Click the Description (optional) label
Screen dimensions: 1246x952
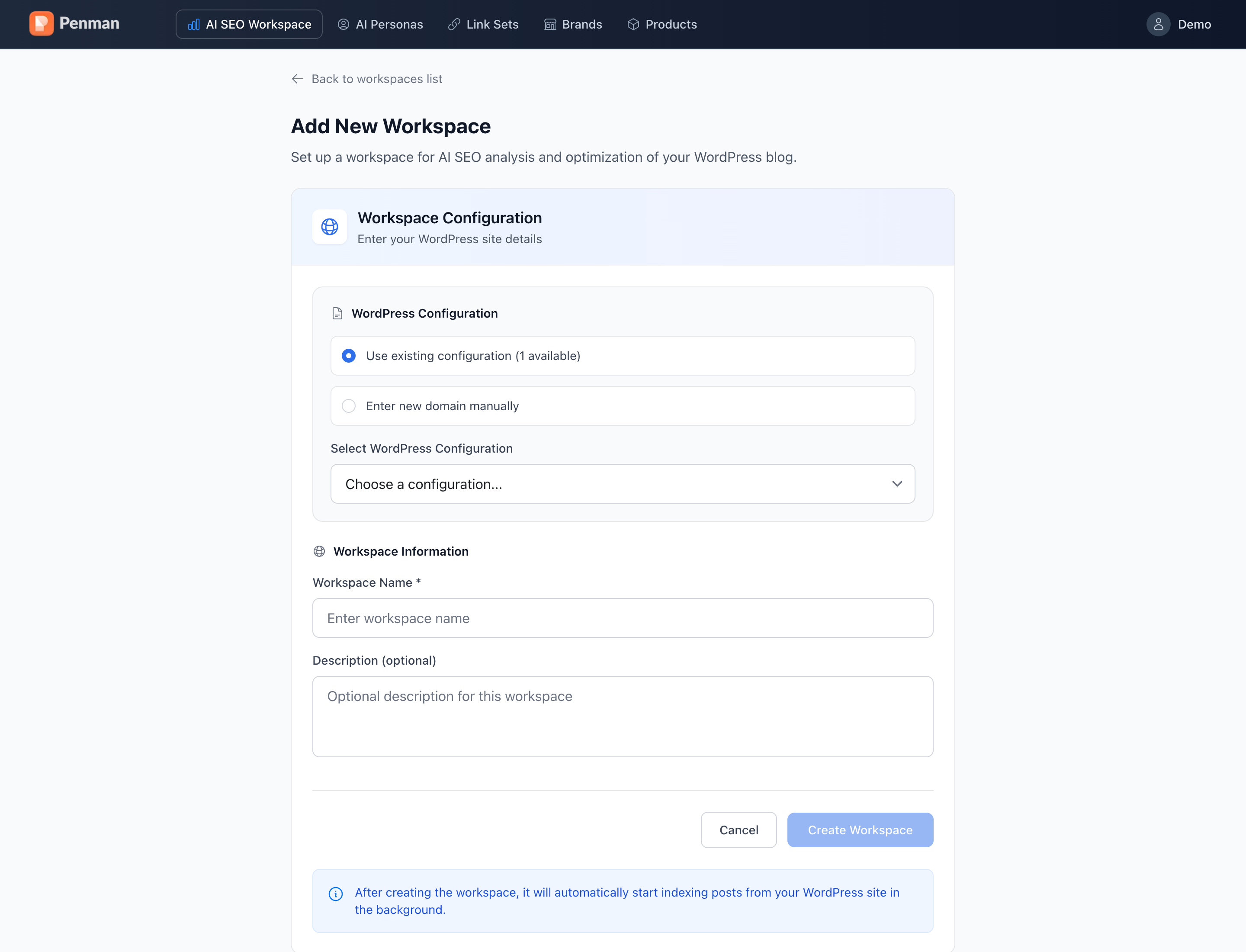pos(375,661)
